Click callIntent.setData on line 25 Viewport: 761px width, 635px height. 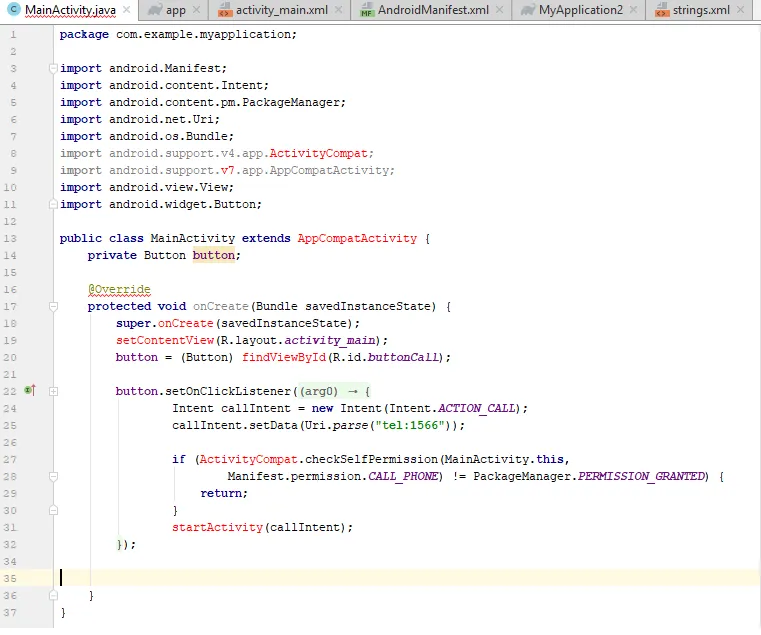coord(235,425)
